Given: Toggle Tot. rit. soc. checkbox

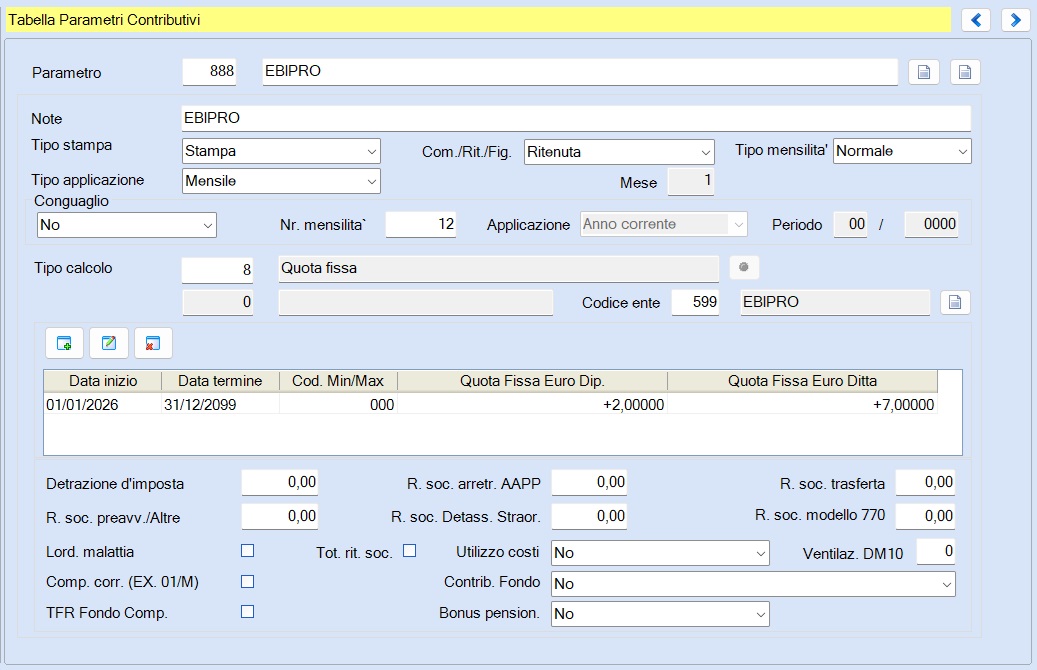Looking at the screenshot, I should 409,551.
